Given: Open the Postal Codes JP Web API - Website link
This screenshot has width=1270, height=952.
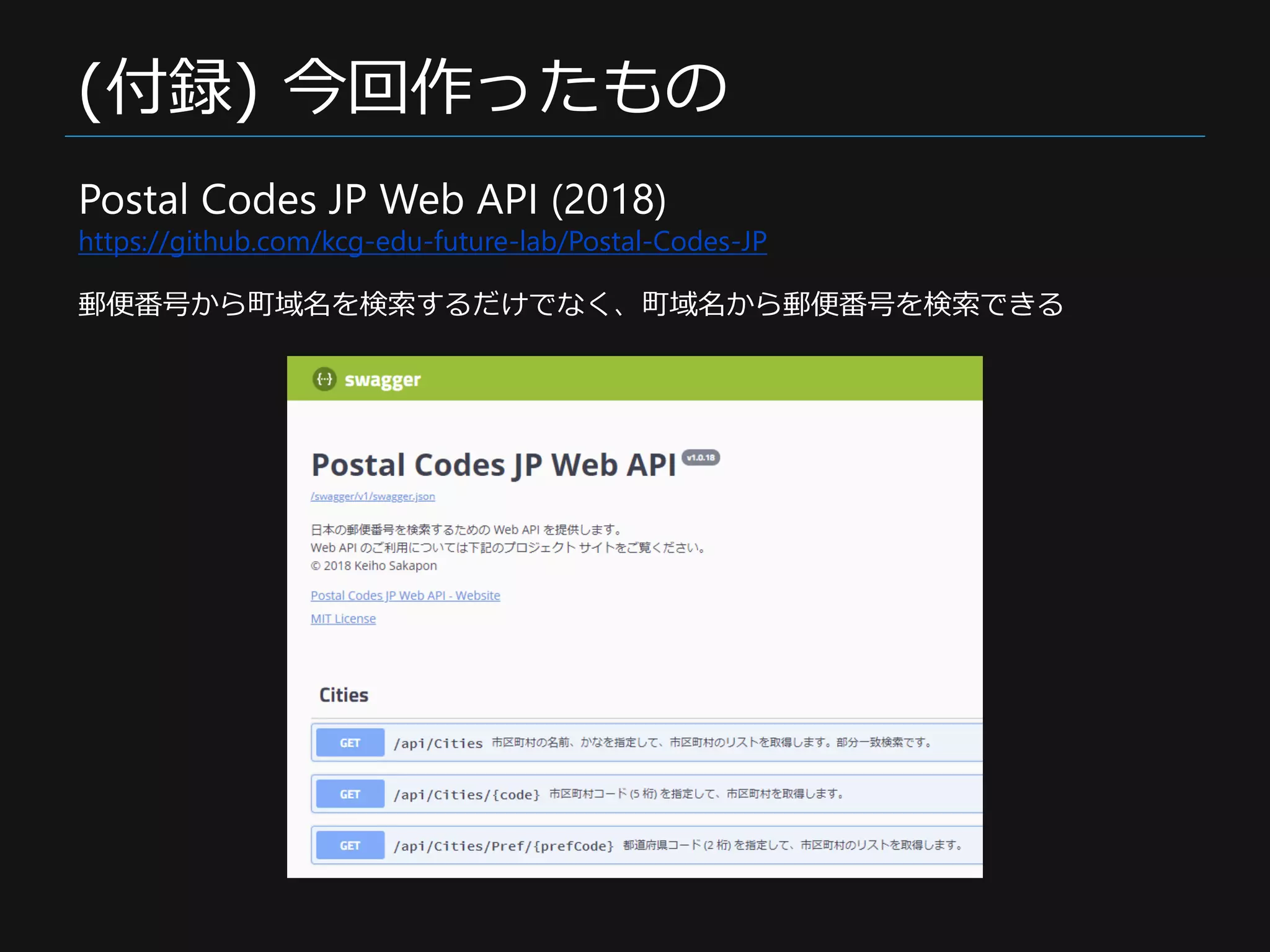Looking at the screenshot, I should coord(405,596).
